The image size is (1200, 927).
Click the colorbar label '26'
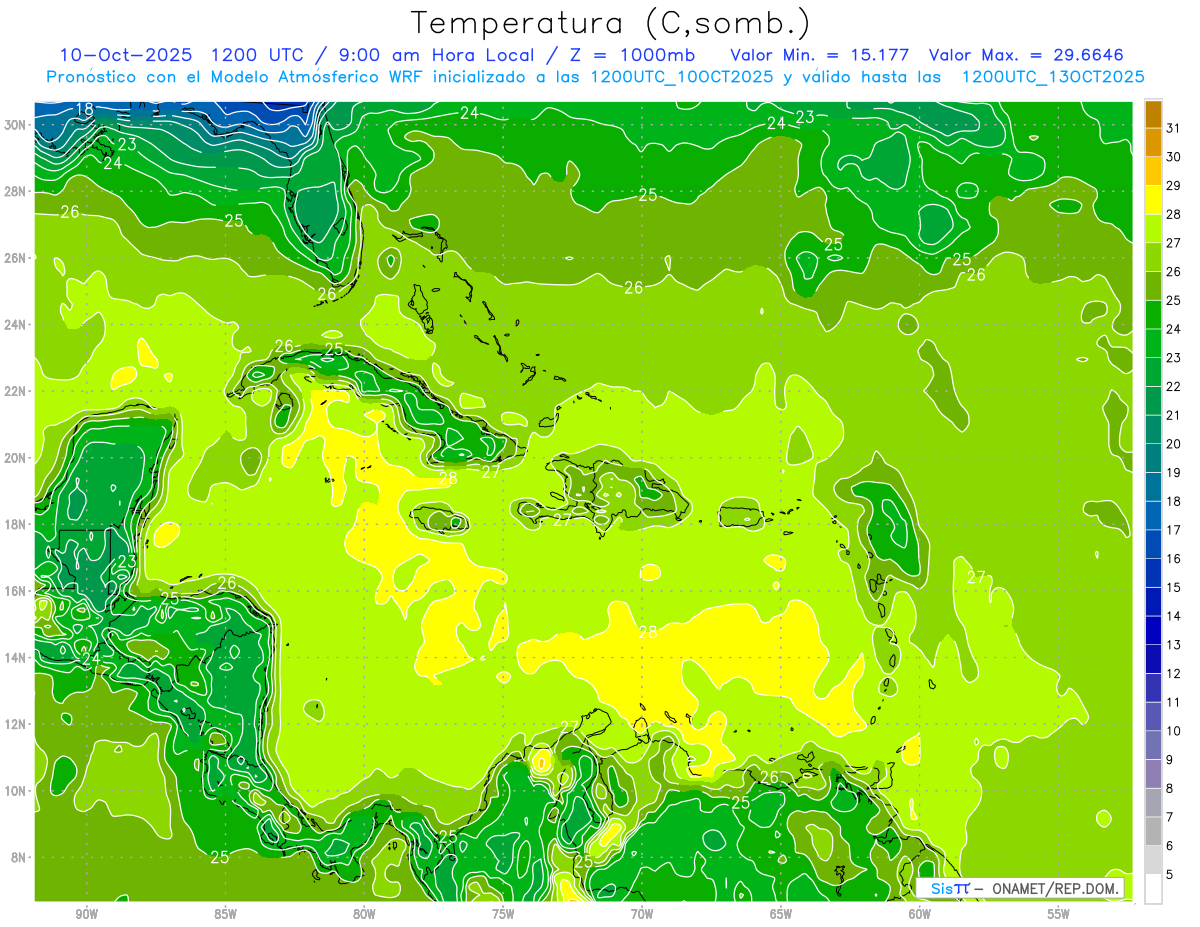tap(1173, 271)
